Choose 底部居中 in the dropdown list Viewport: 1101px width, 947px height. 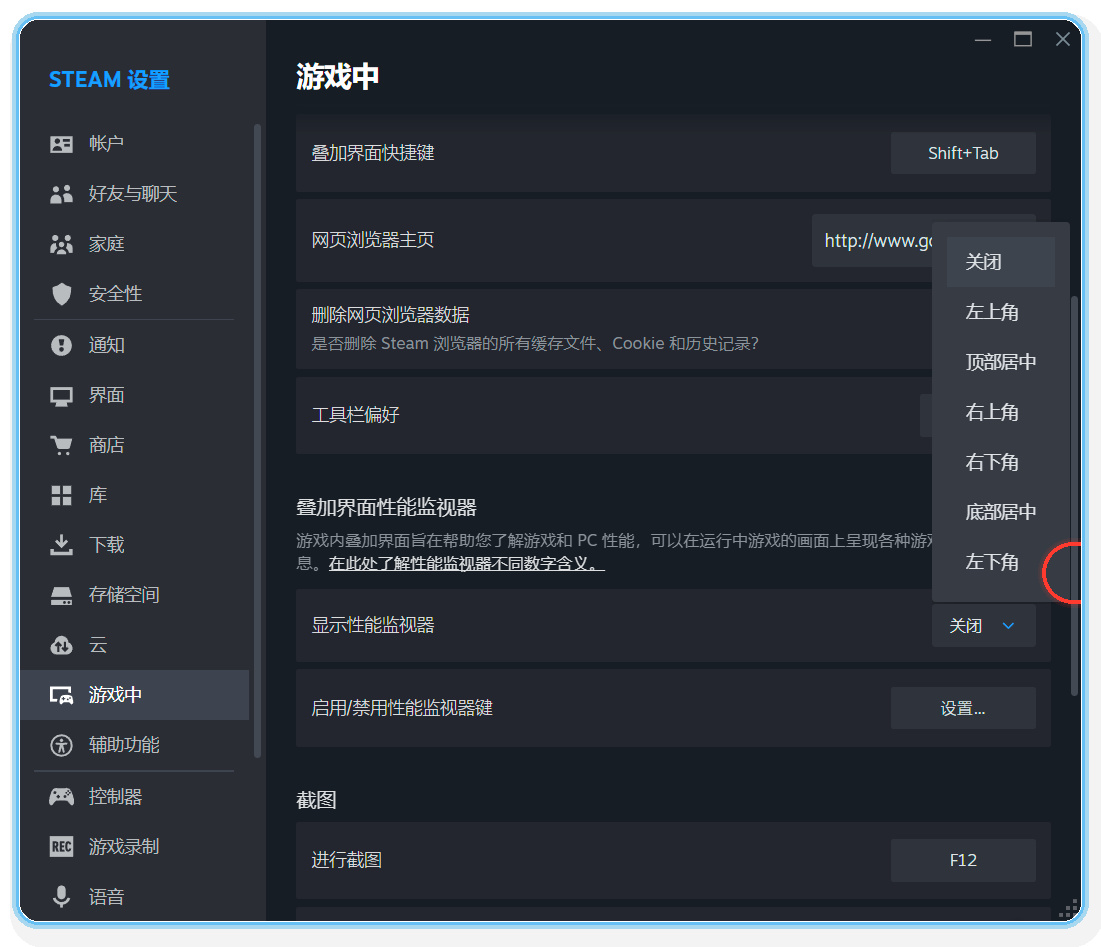(1001, 512)
